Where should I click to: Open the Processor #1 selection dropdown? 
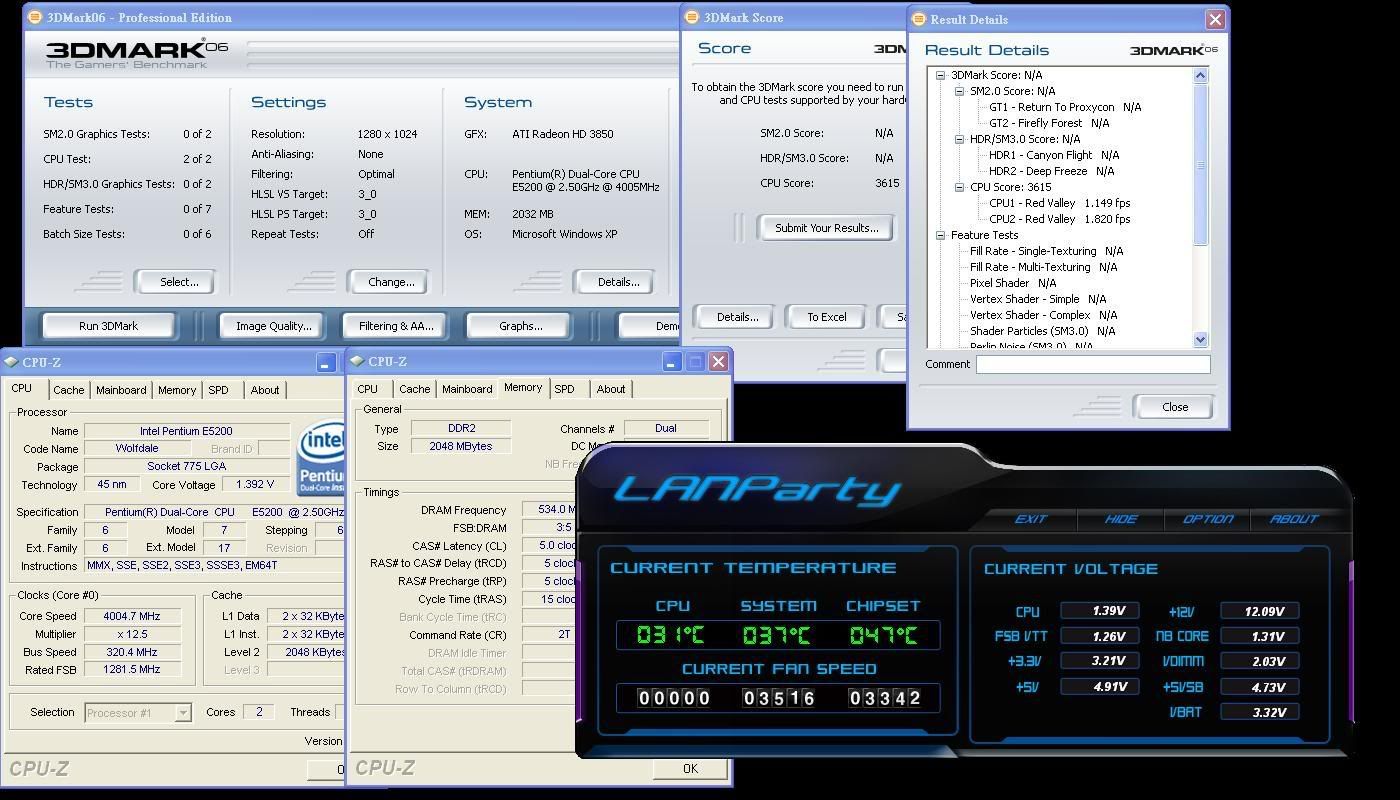[183, 713]
